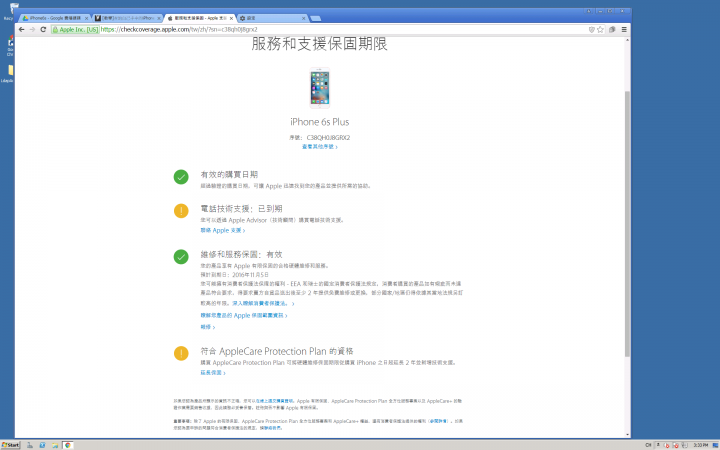Close the iPhone6s Google Drive tab

(x=86, y=18)
